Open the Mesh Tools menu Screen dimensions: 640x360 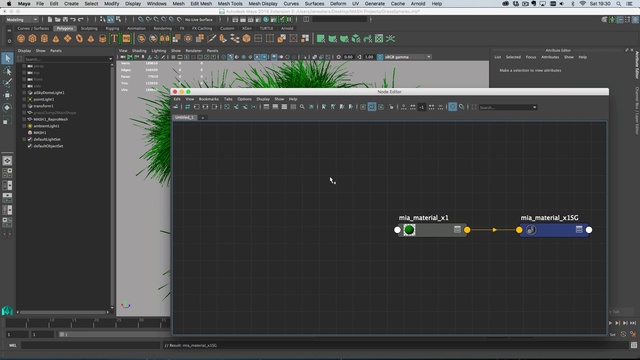point(230,4)
